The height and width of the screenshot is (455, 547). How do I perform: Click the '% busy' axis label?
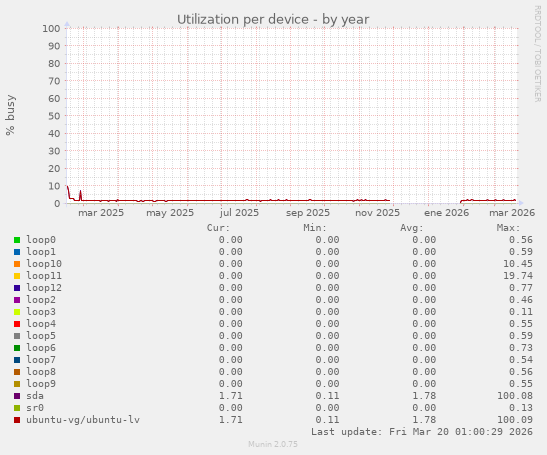10,115
